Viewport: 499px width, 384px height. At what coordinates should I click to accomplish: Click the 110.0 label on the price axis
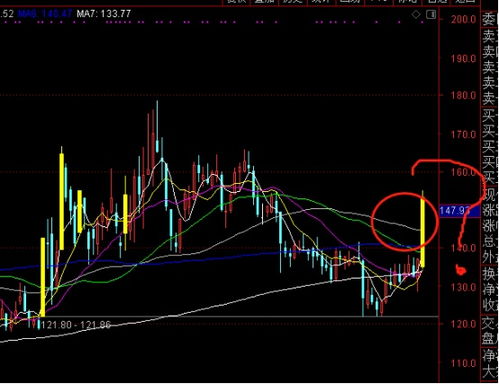464,363
